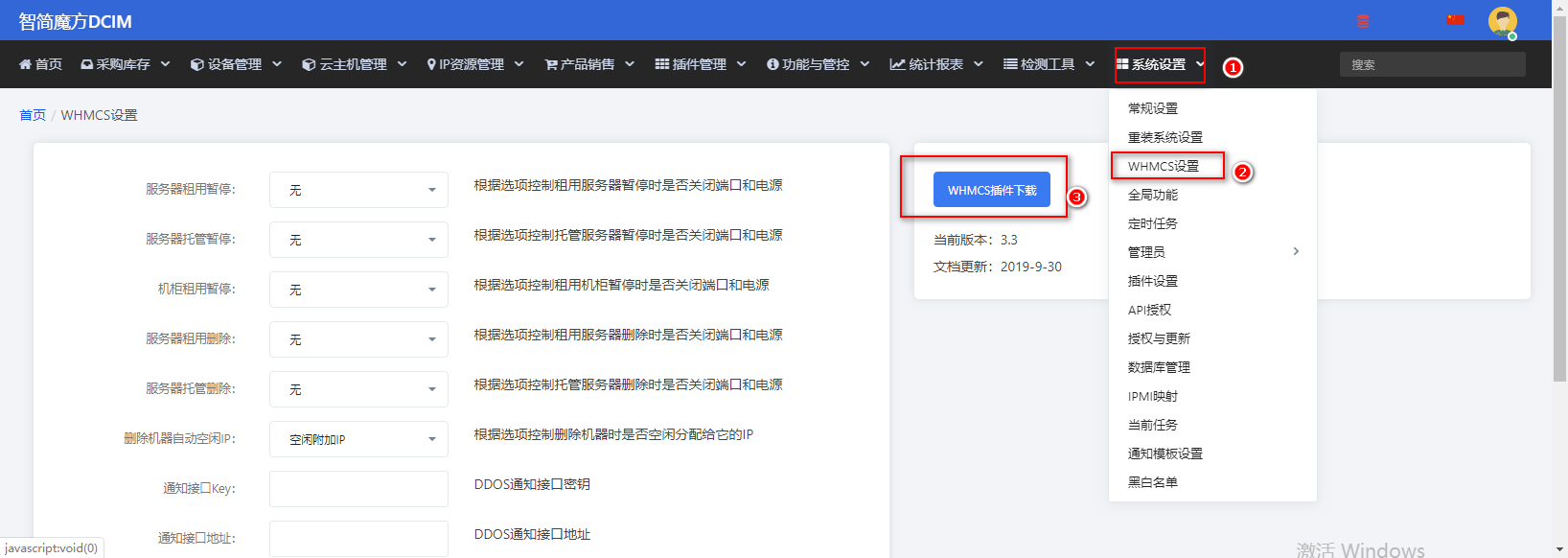Viewport: 1568px width, 558px height.
Task: Click the info icon for 功能与管控
Action: click(x=772, y=64)
